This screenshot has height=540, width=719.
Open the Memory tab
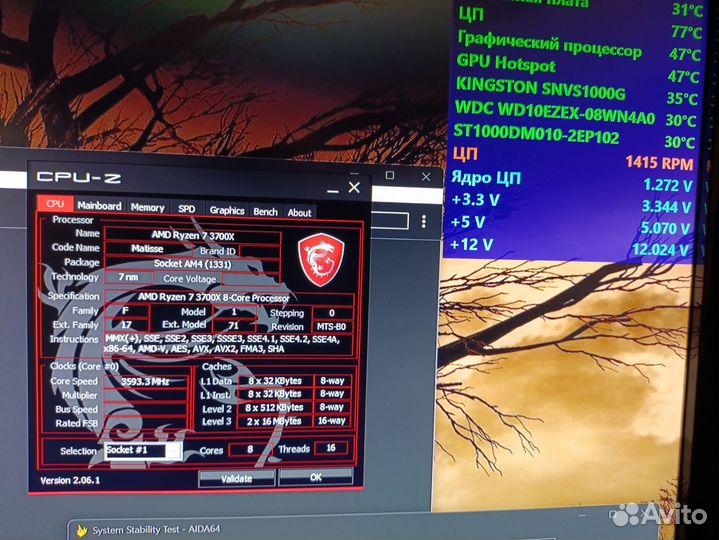147,208
